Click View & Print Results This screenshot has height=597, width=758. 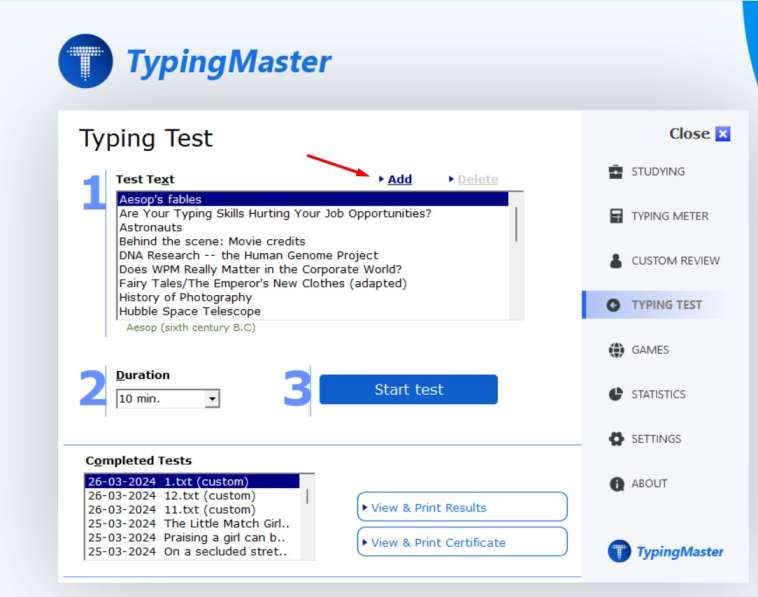462,507
